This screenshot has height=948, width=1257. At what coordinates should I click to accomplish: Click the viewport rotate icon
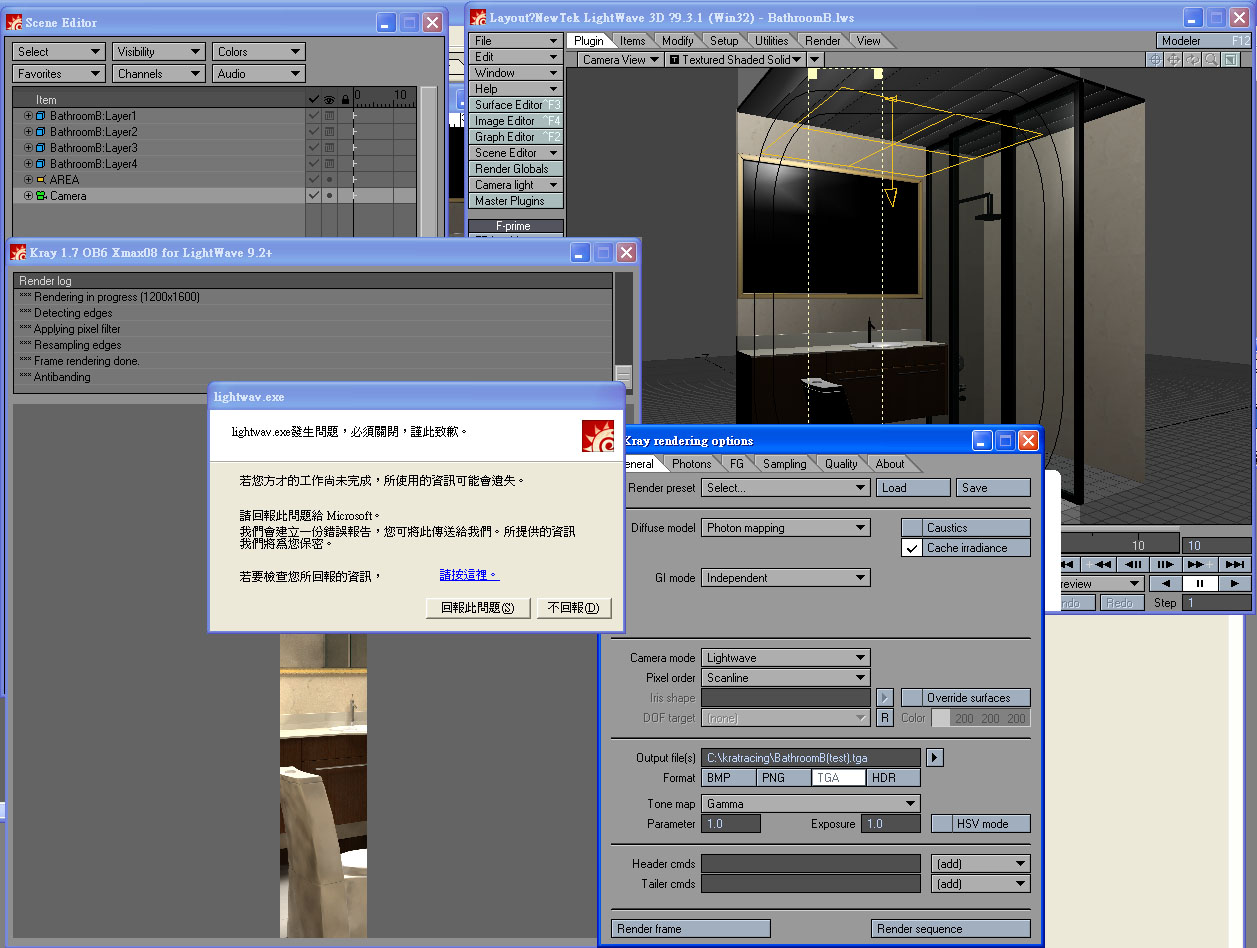click(x=1193, y=60)
